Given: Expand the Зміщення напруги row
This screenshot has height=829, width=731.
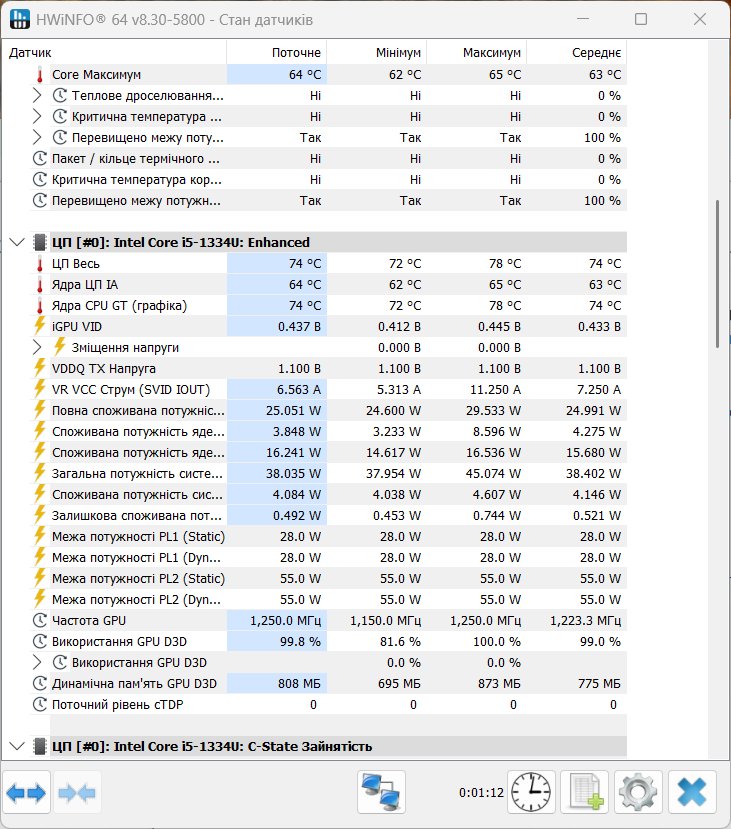Looking at the screenshot, I should click(x=36, y=347).
